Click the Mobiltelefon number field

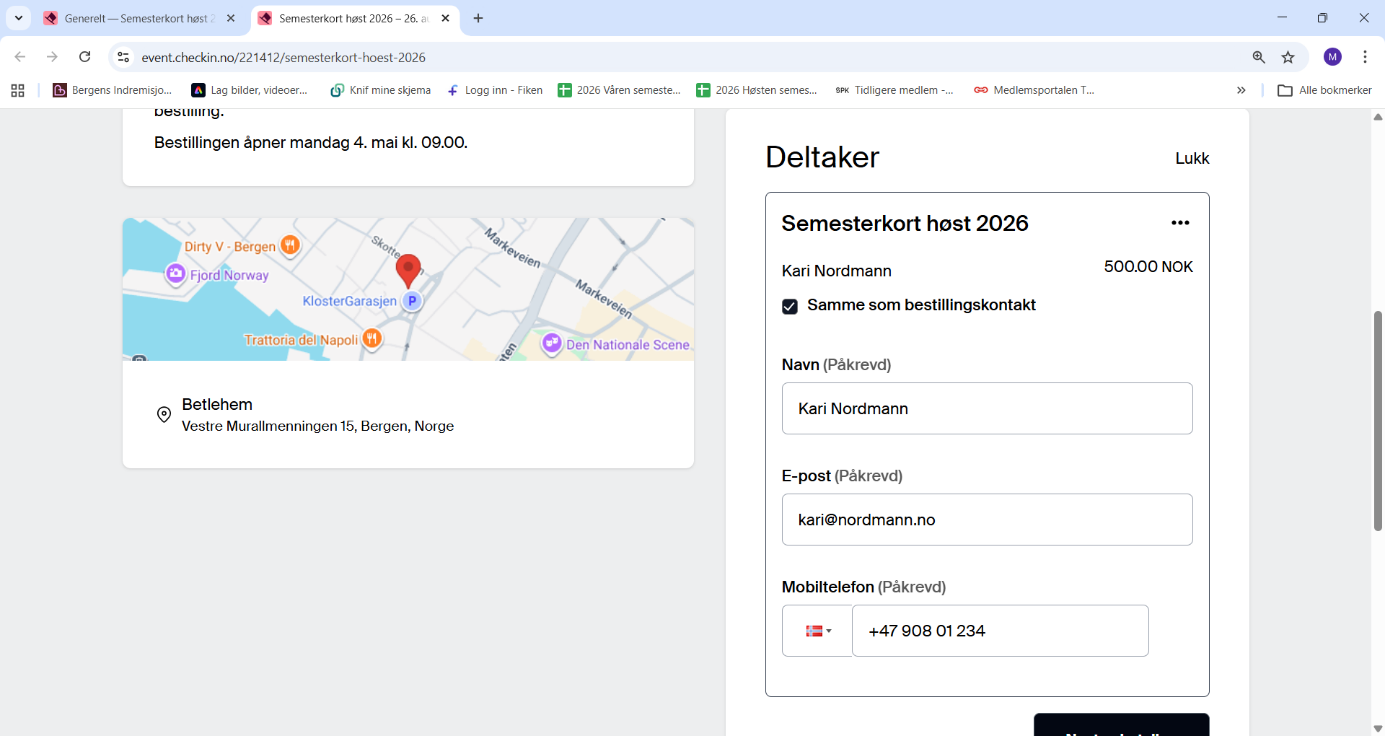pyautogui.click(x=999, y=631)
